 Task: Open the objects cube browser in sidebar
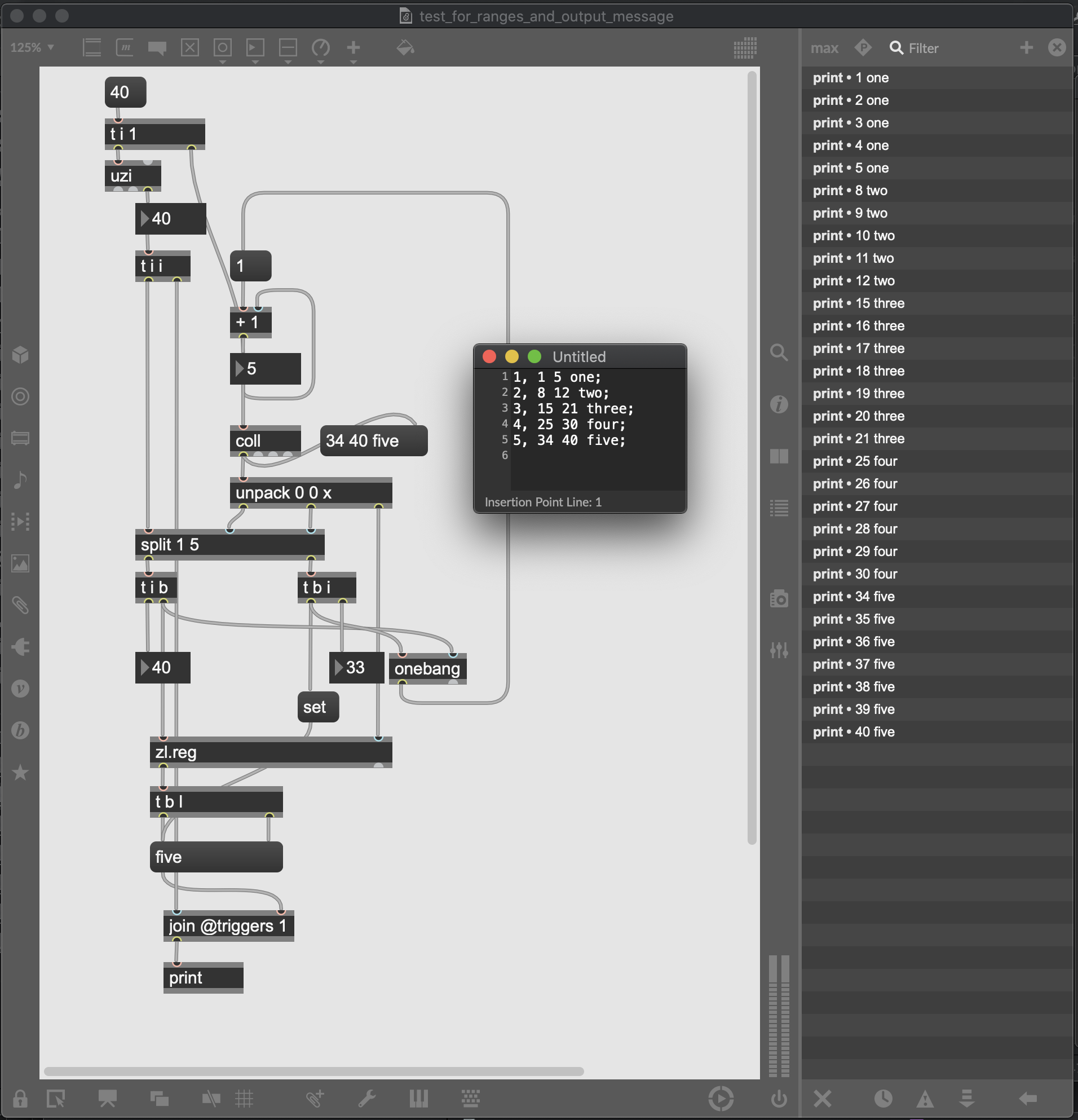coord(20,355)
